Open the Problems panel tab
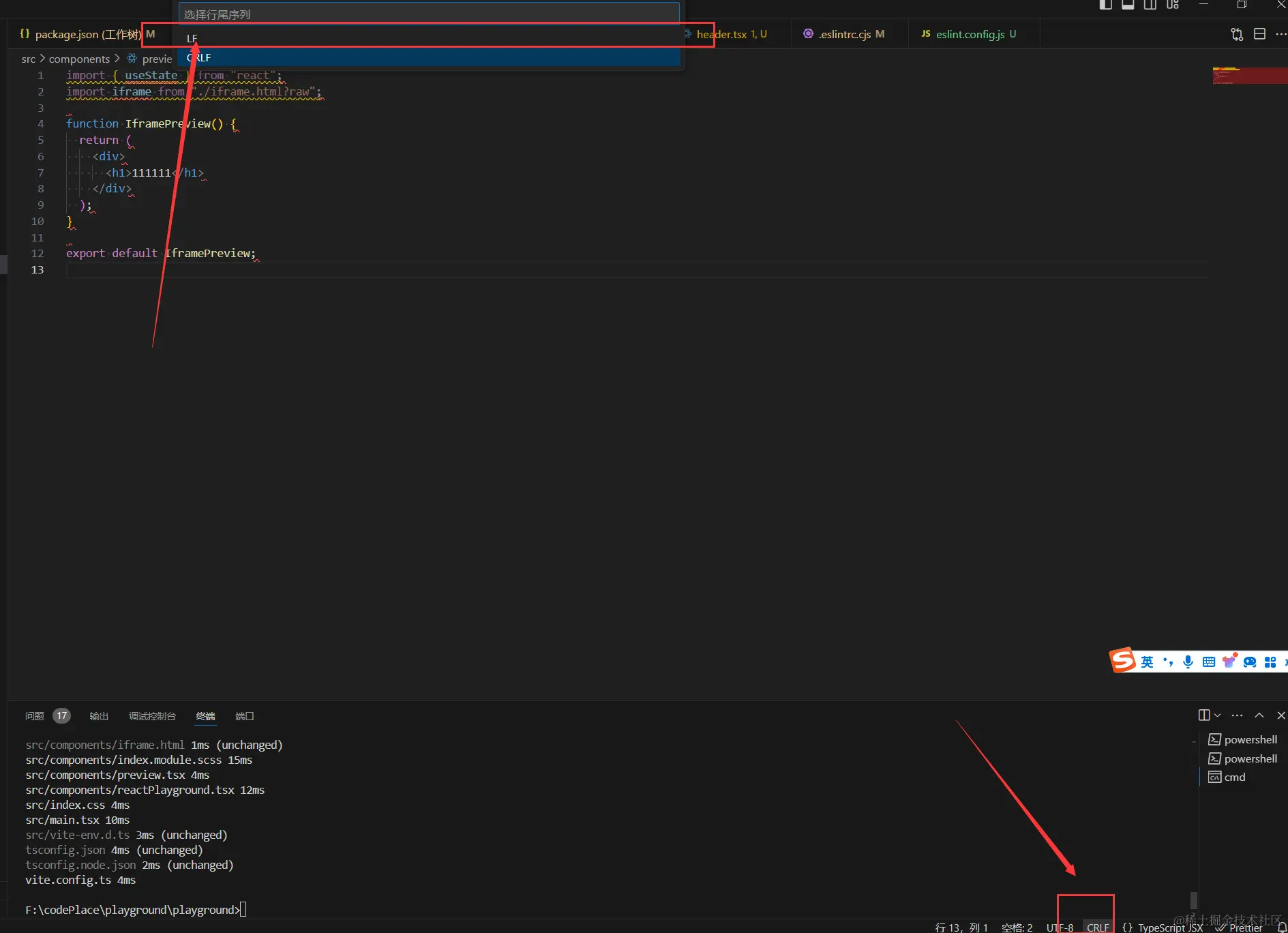This screenshot has width=1288, height=933. pyautogui.click(x=34, y=716)
